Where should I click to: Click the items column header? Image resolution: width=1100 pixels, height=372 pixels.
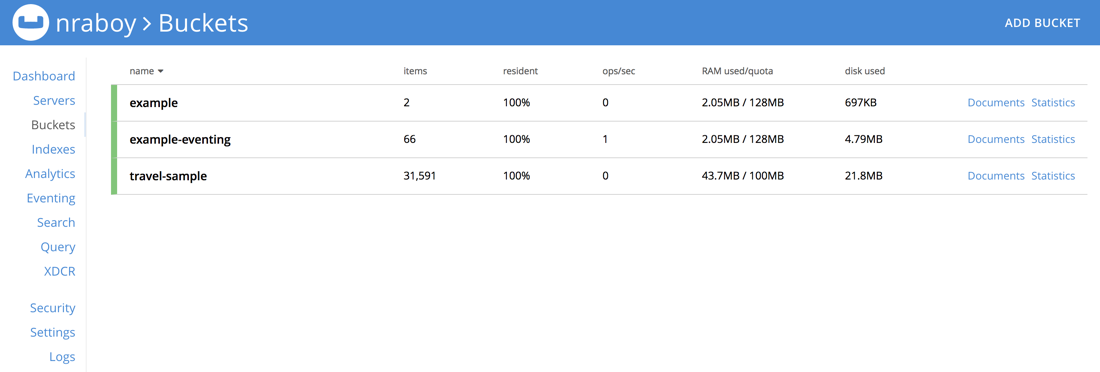[415, 71]
